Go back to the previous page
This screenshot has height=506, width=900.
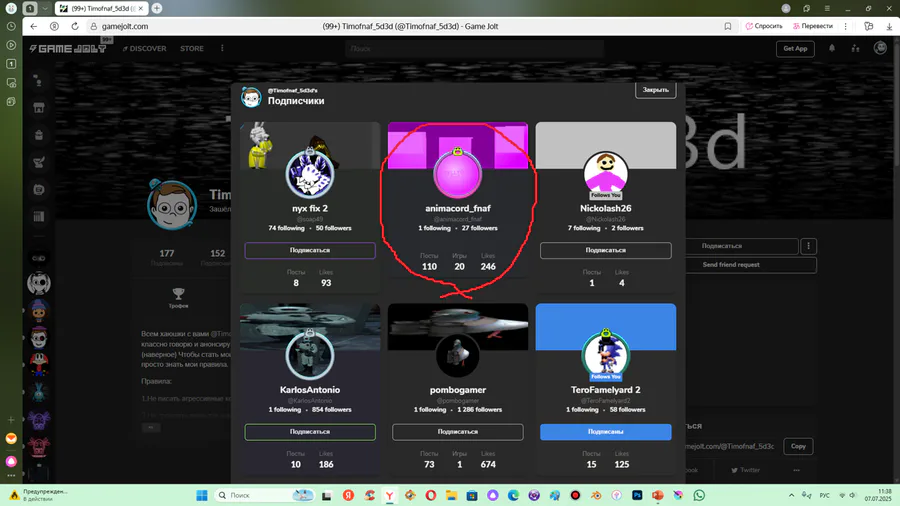pyautogui.click(x=33, y=26)
